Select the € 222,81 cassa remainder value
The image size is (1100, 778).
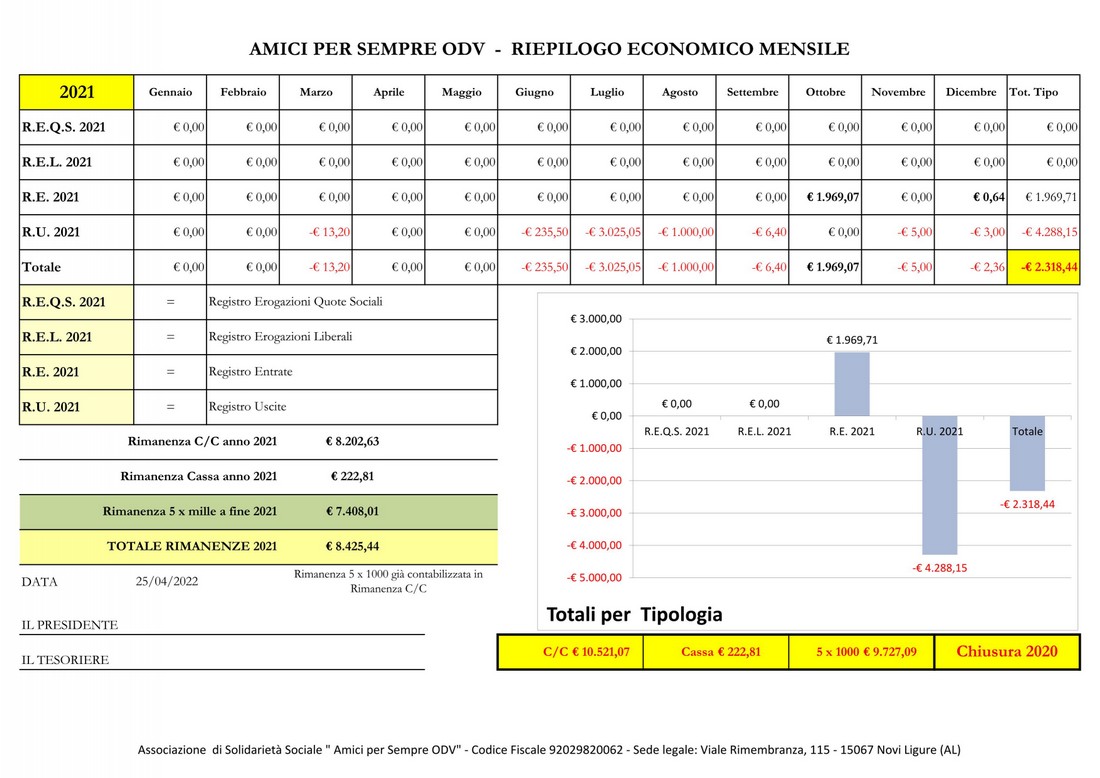(352, 476)
